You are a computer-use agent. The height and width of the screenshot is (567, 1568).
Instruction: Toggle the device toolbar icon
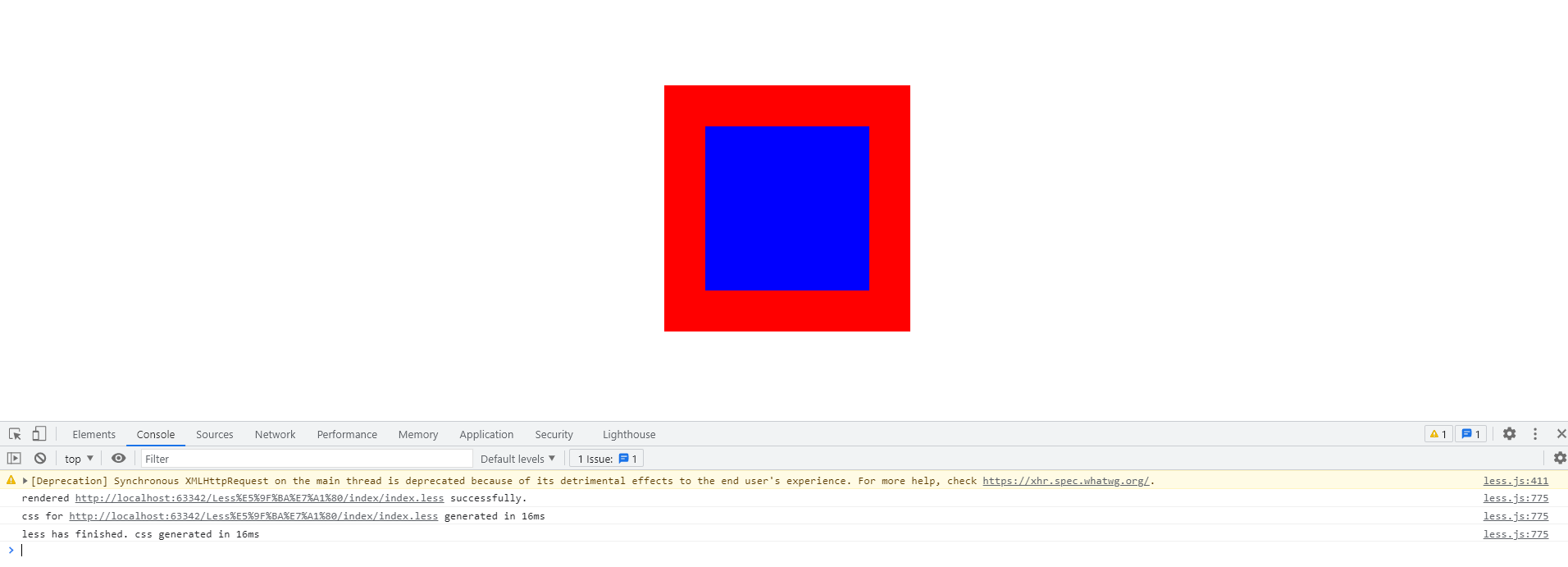39,434
